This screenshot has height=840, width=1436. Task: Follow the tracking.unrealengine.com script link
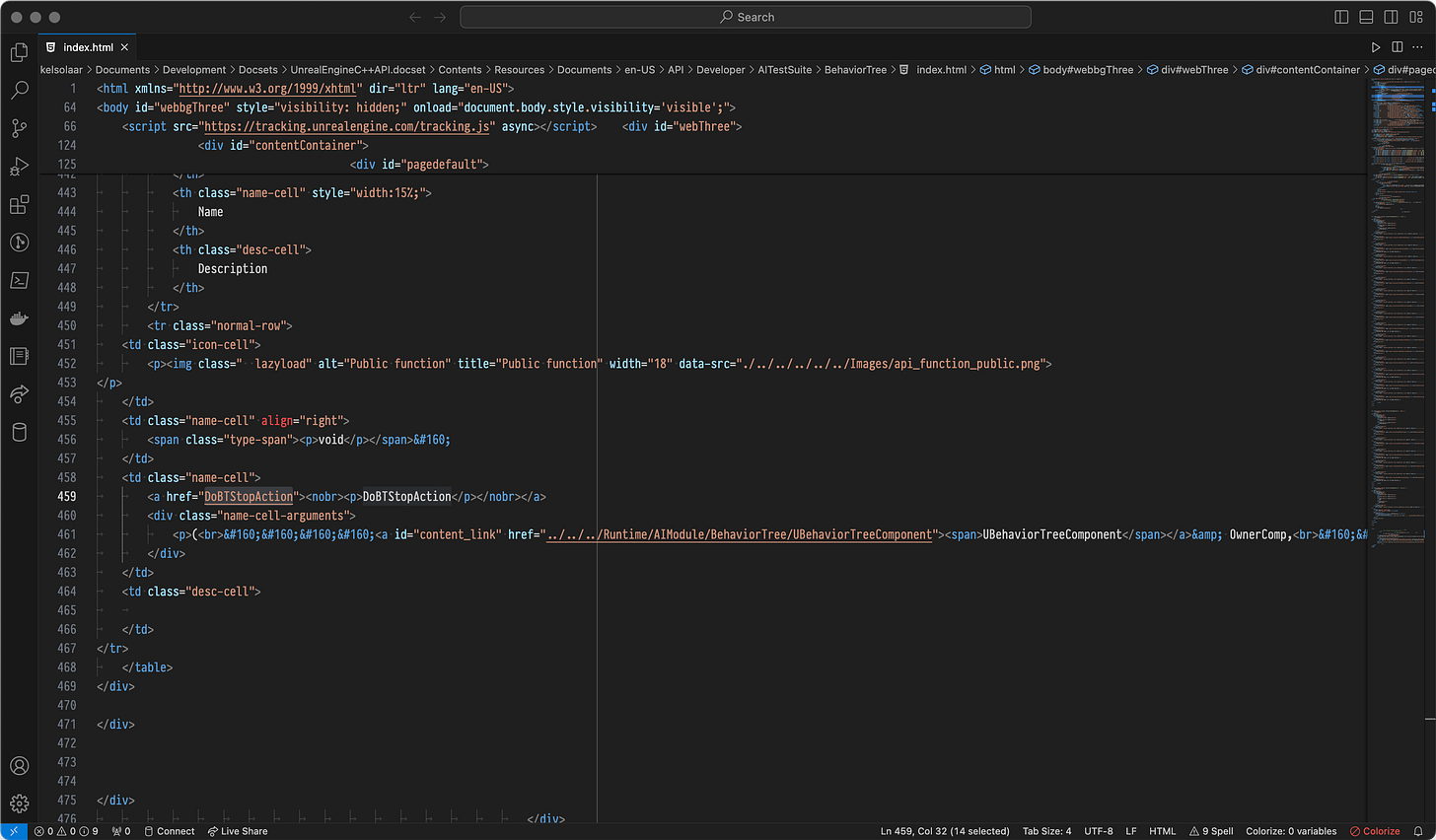coord(347,126)
